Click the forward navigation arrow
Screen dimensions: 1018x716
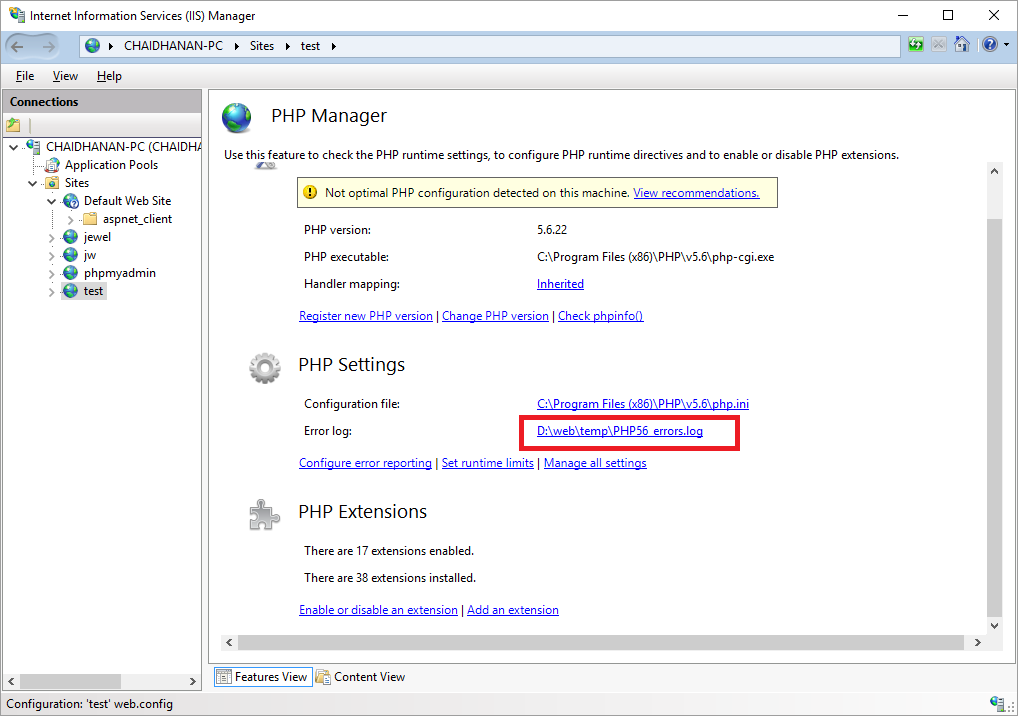(49, 46)
